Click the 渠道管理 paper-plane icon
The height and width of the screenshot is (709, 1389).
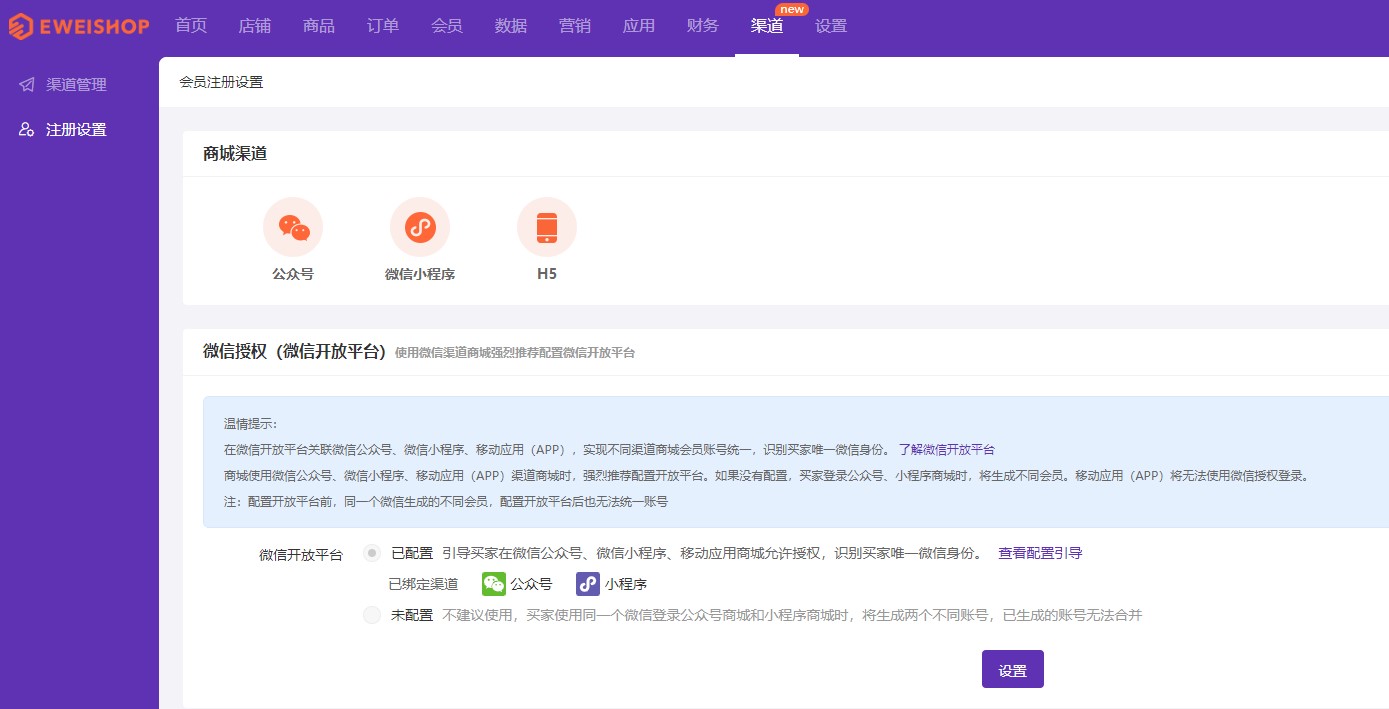click(x=27, y=85)
